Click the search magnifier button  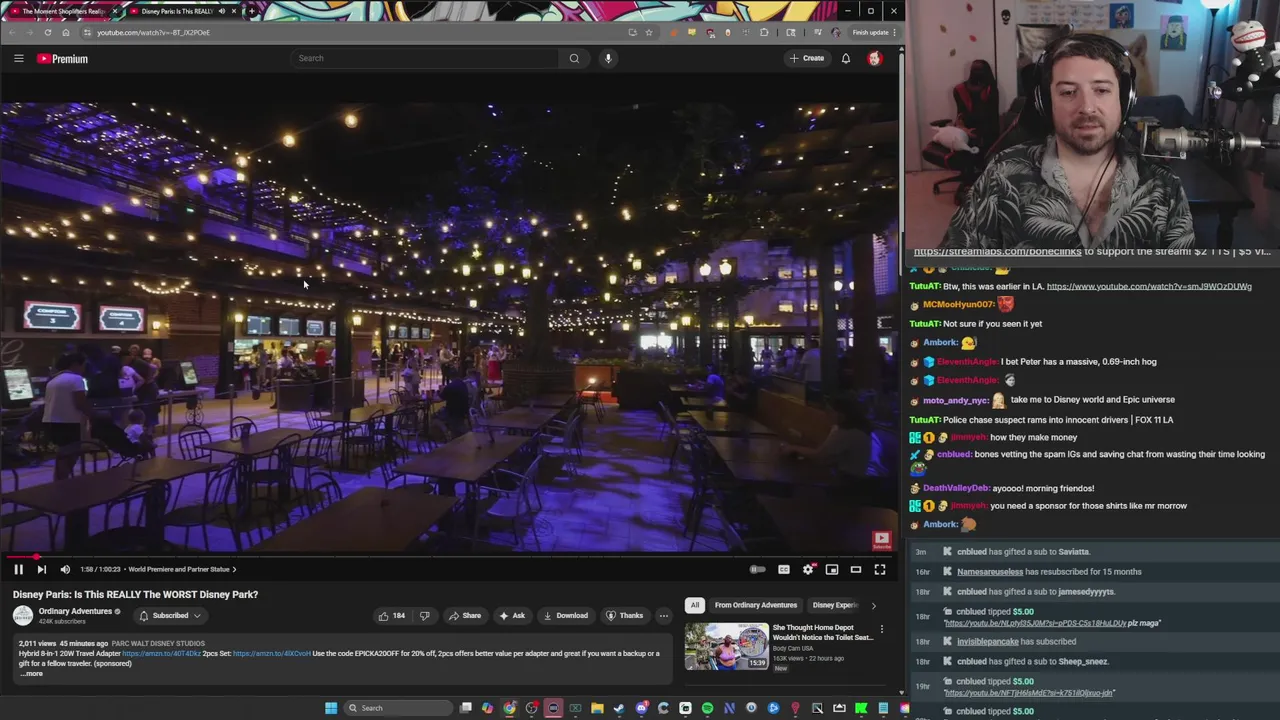574,58
